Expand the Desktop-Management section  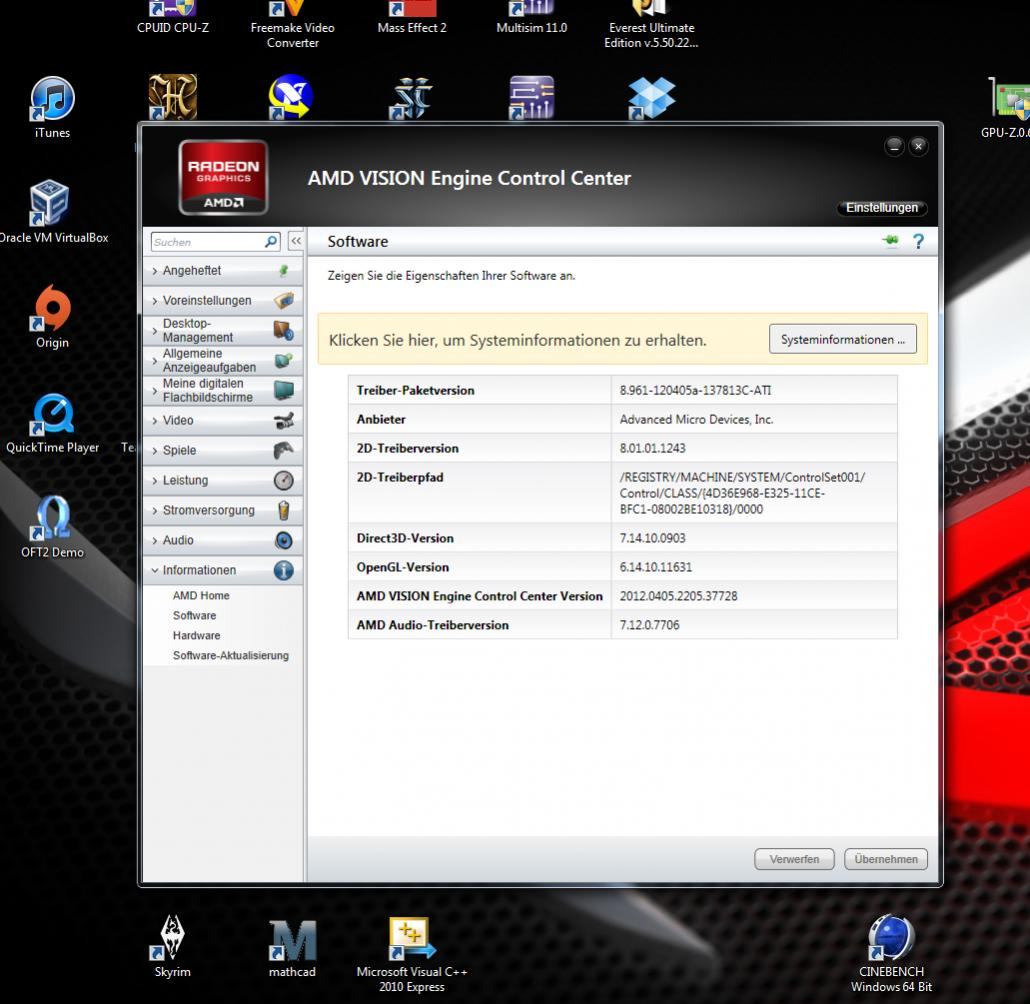(x=222, y=330)
